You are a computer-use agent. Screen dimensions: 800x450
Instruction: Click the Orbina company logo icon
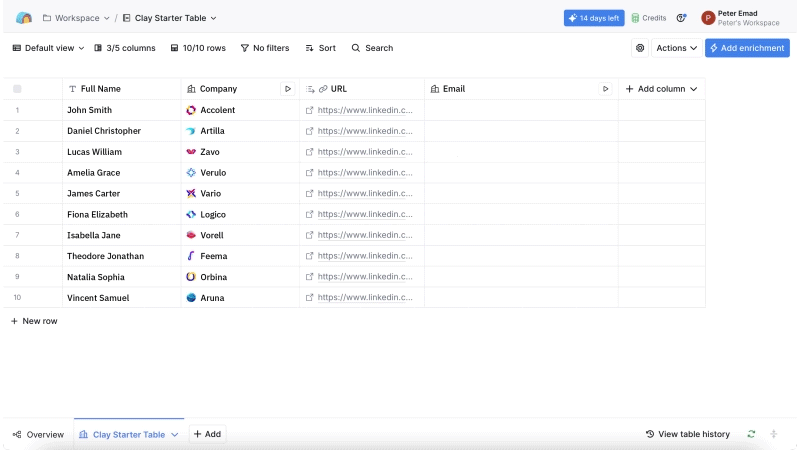(191, 277)
